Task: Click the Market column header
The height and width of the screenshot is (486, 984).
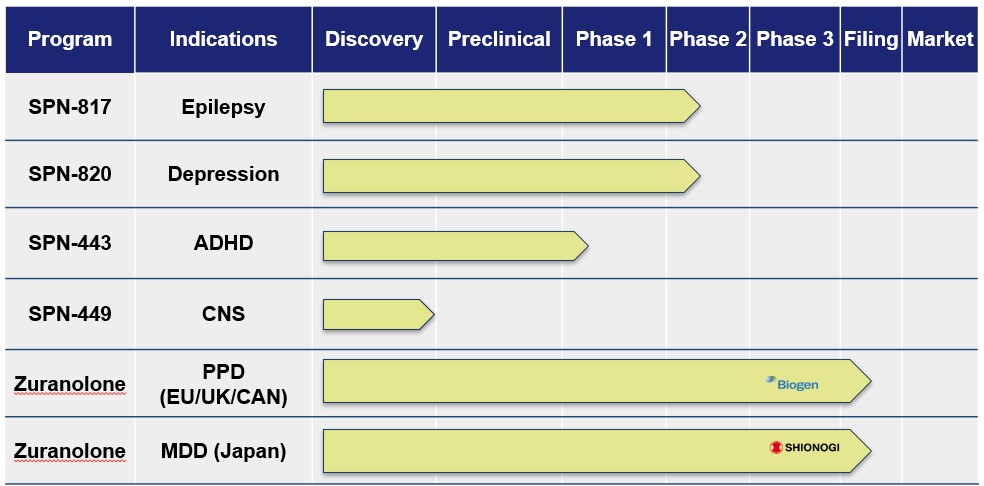Action: click(x=940, y=40)
